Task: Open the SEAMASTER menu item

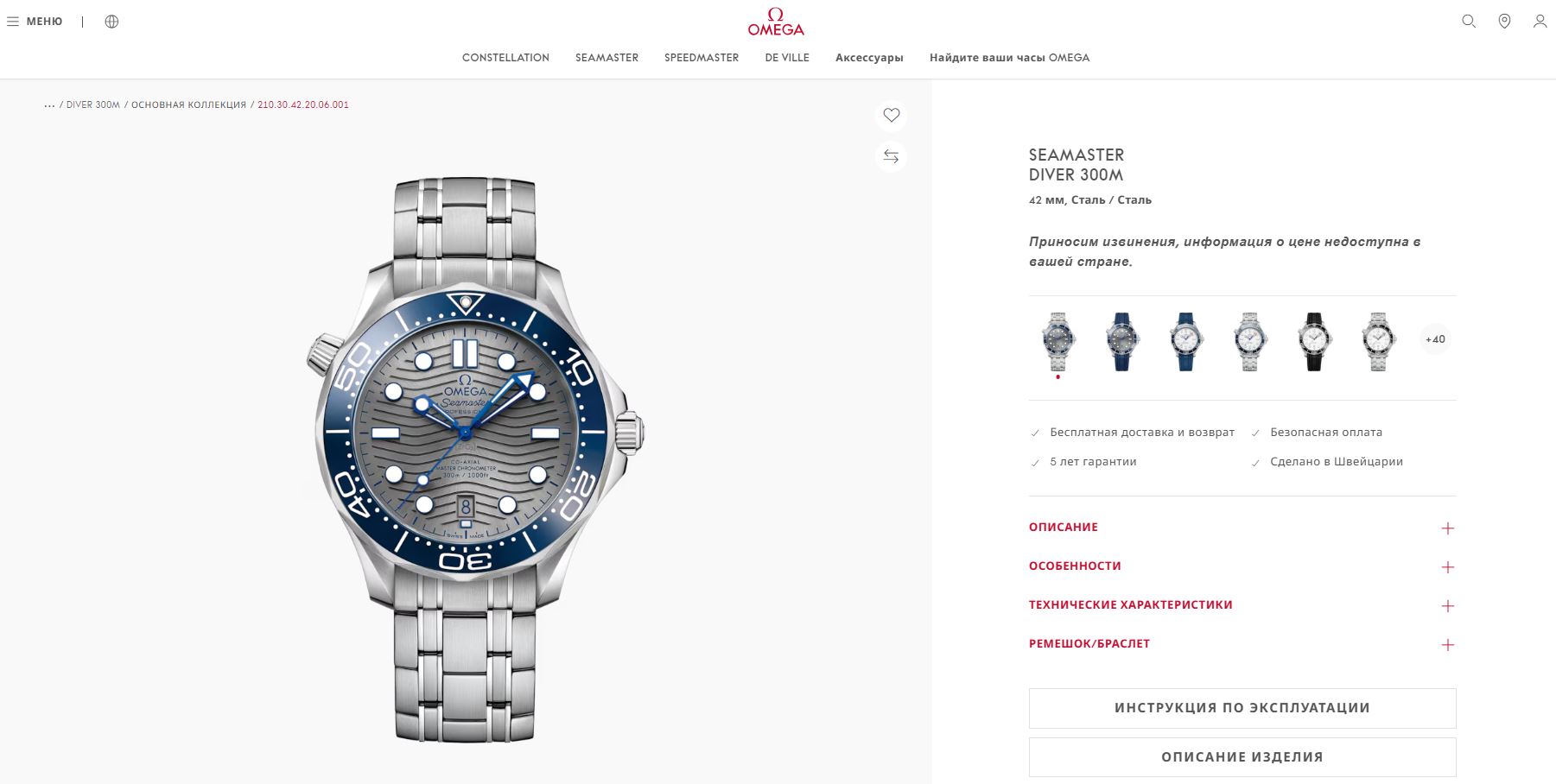Action: [x=607, y=58]
